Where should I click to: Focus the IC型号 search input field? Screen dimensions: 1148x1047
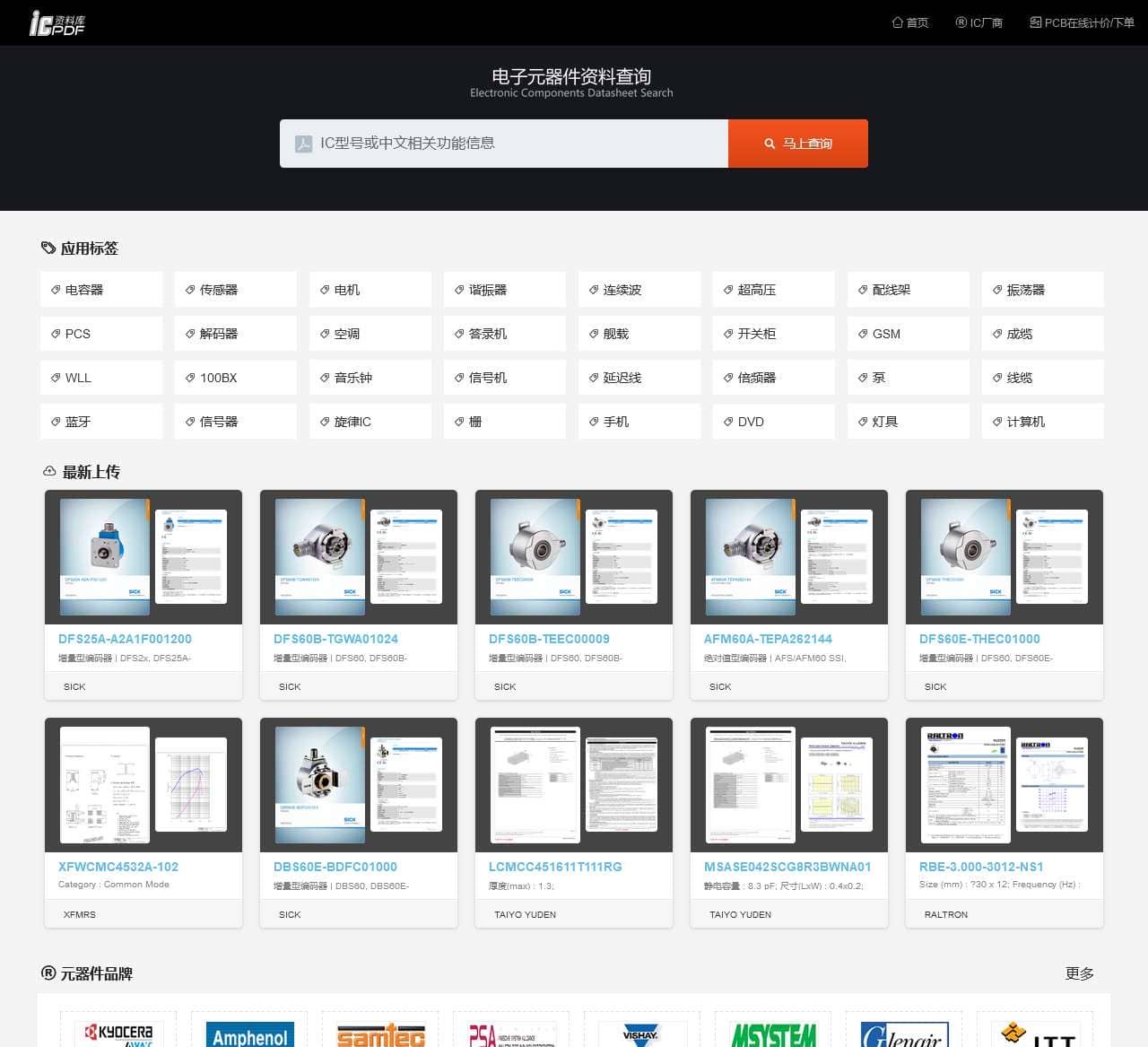pyautogui.click(x=504, y=144)
